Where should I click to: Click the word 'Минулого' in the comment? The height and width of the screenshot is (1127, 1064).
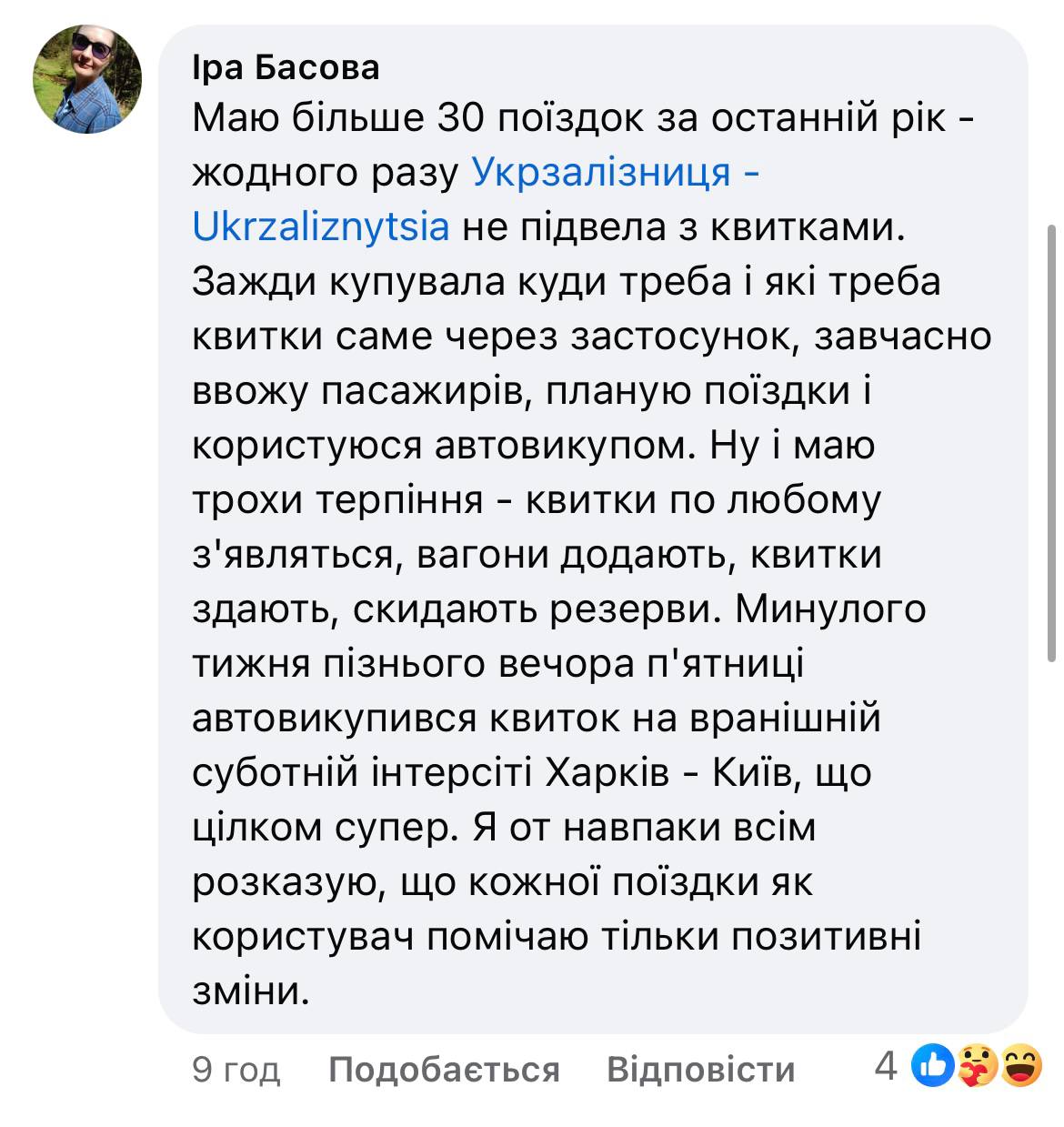(x=828, y=609)
